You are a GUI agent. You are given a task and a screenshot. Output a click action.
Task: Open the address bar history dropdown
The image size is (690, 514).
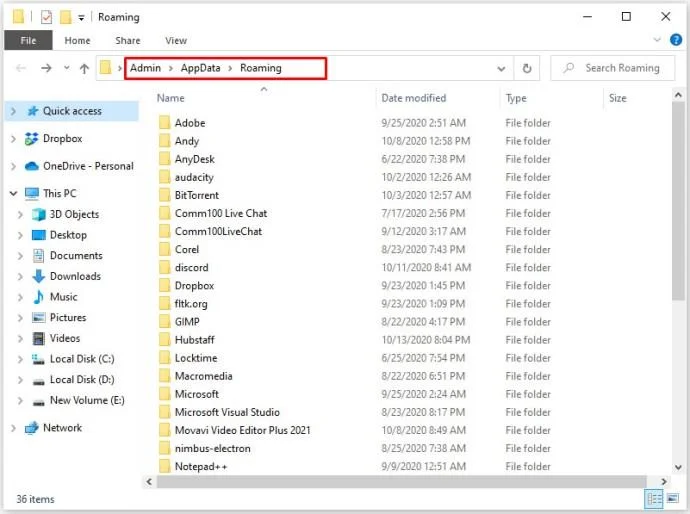pyautogui.click(x=501, y=69)
